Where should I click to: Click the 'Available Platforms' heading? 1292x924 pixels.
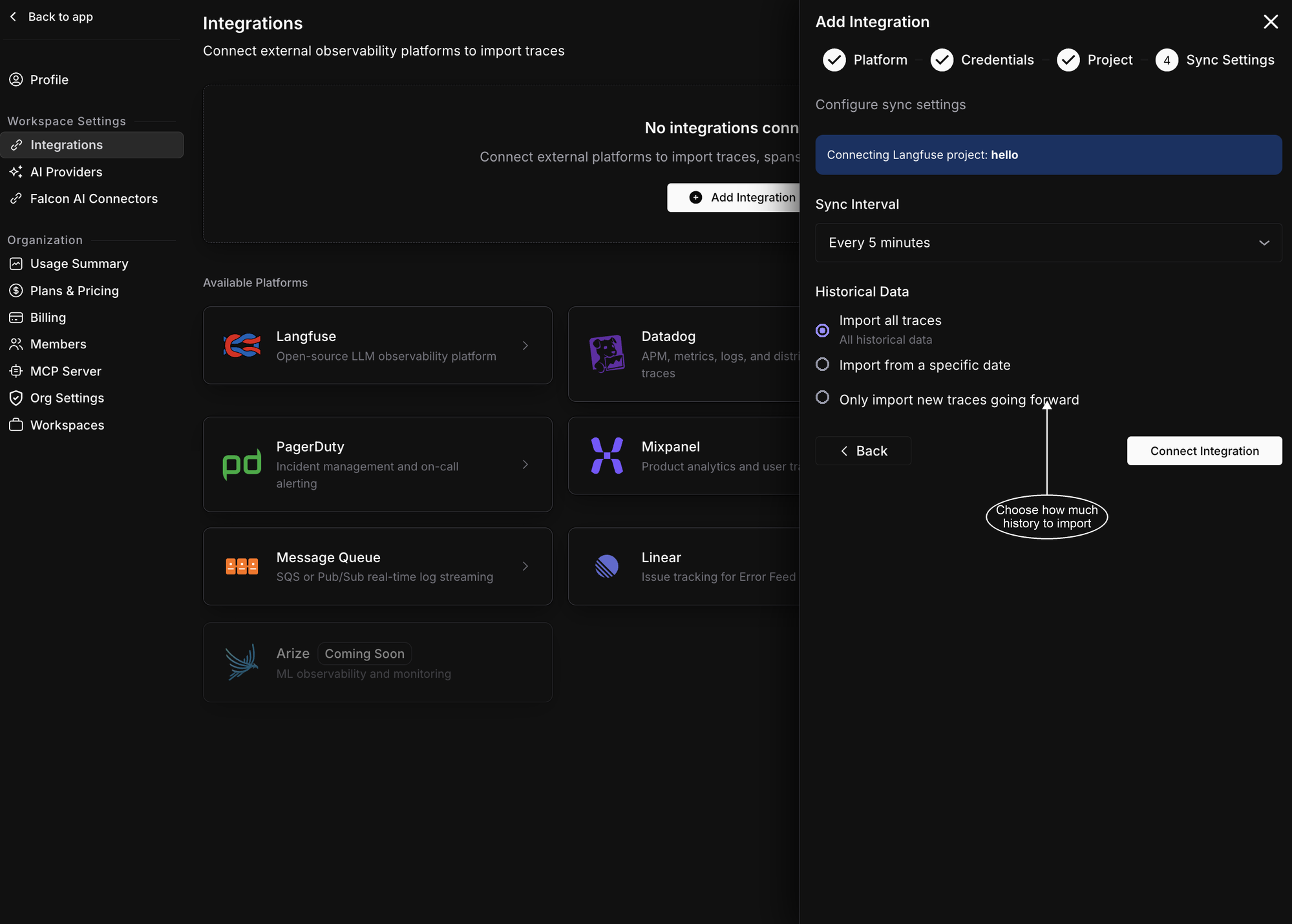255,282
